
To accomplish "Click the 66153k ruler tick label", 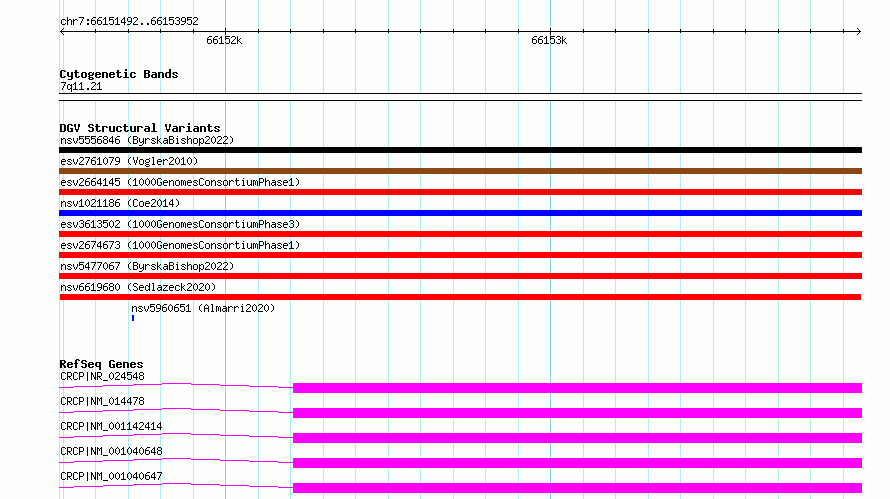I will (549, 40).
